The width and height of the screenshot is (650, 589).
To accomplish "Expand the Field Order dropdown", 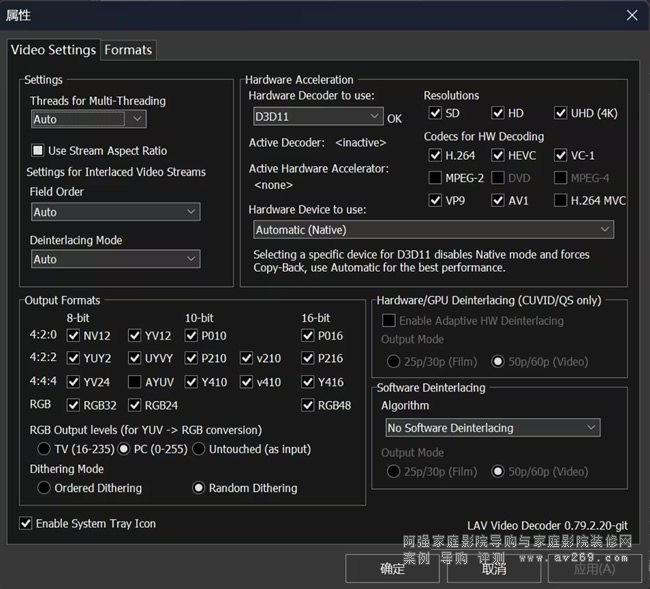I will 115,212.
